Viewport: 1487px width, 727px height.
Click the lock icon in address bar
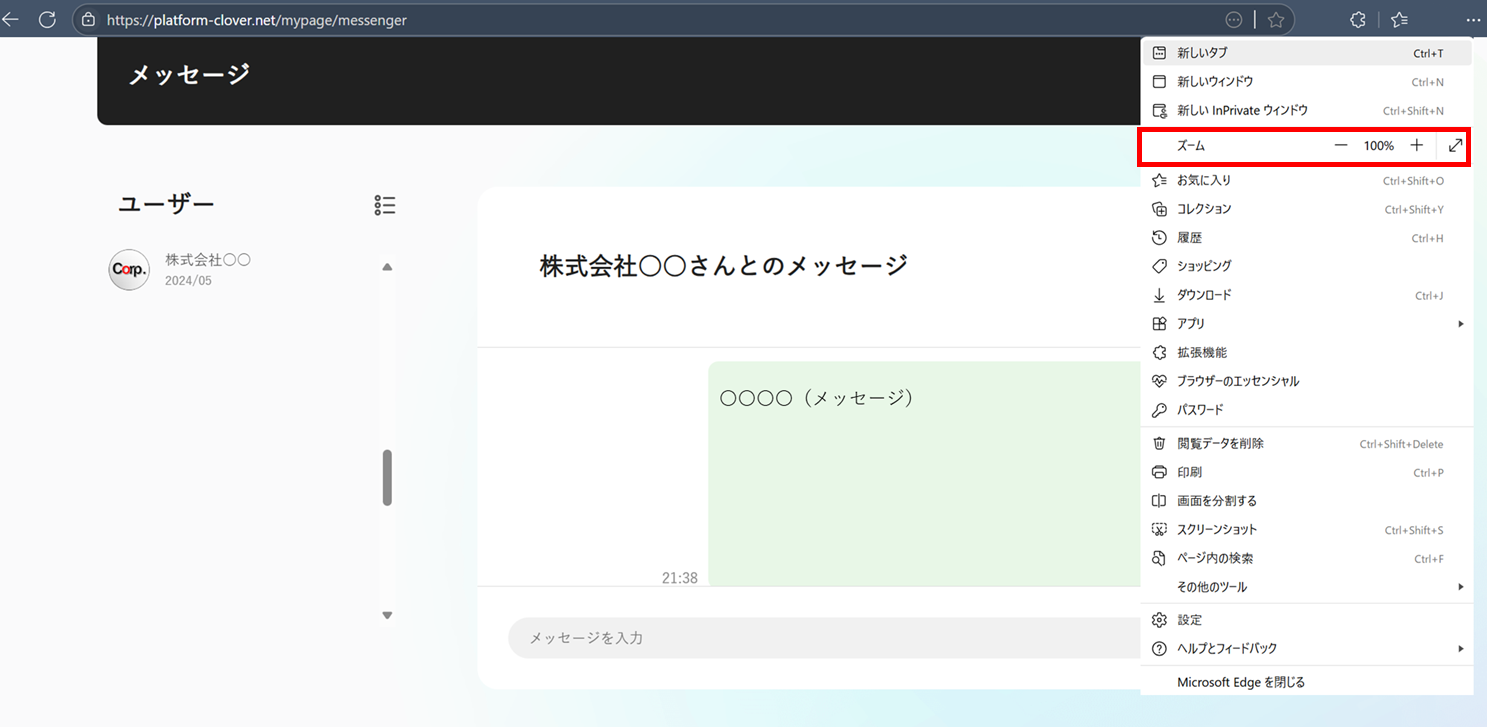tap(88, 19)
